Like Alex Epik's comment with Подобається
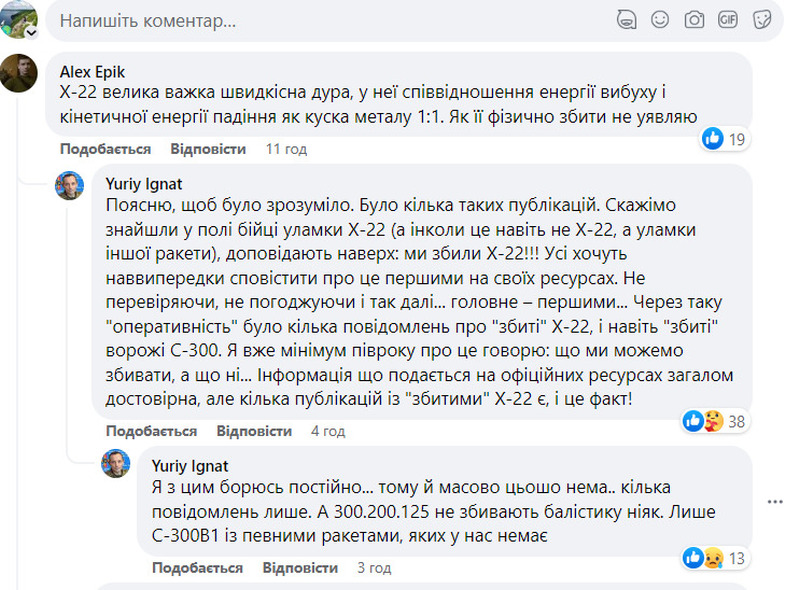 [x=106, y=149]
